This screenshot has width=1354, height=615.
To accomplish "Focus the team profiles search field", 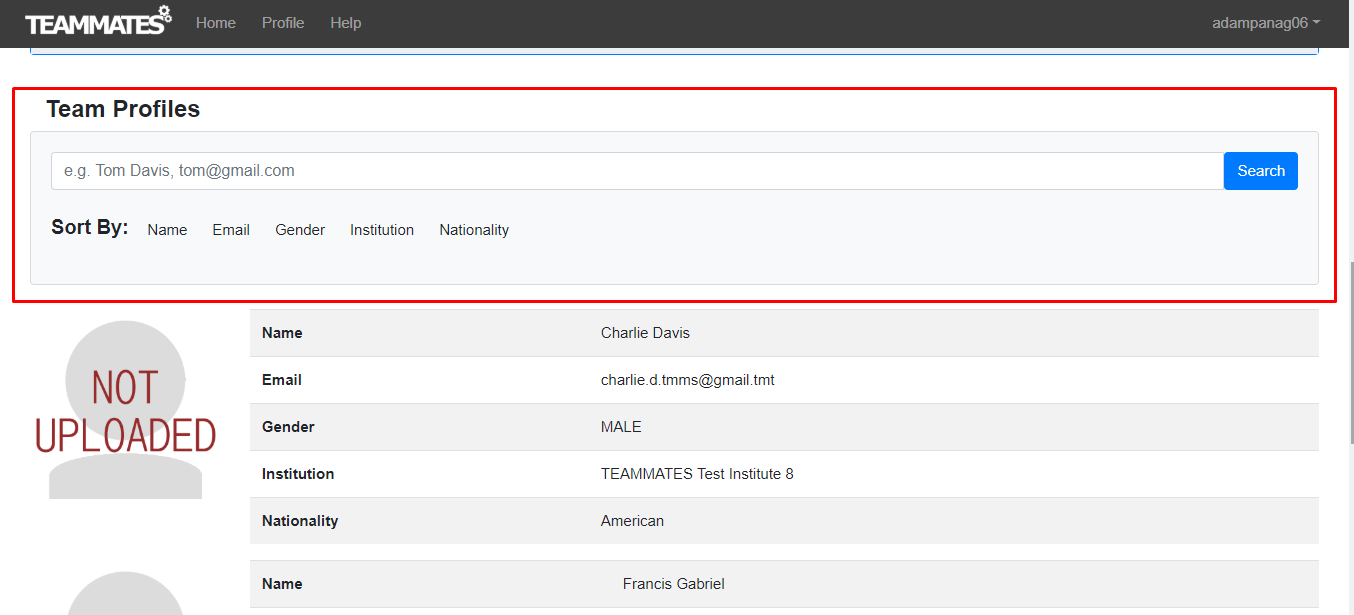I will (638, 171).
